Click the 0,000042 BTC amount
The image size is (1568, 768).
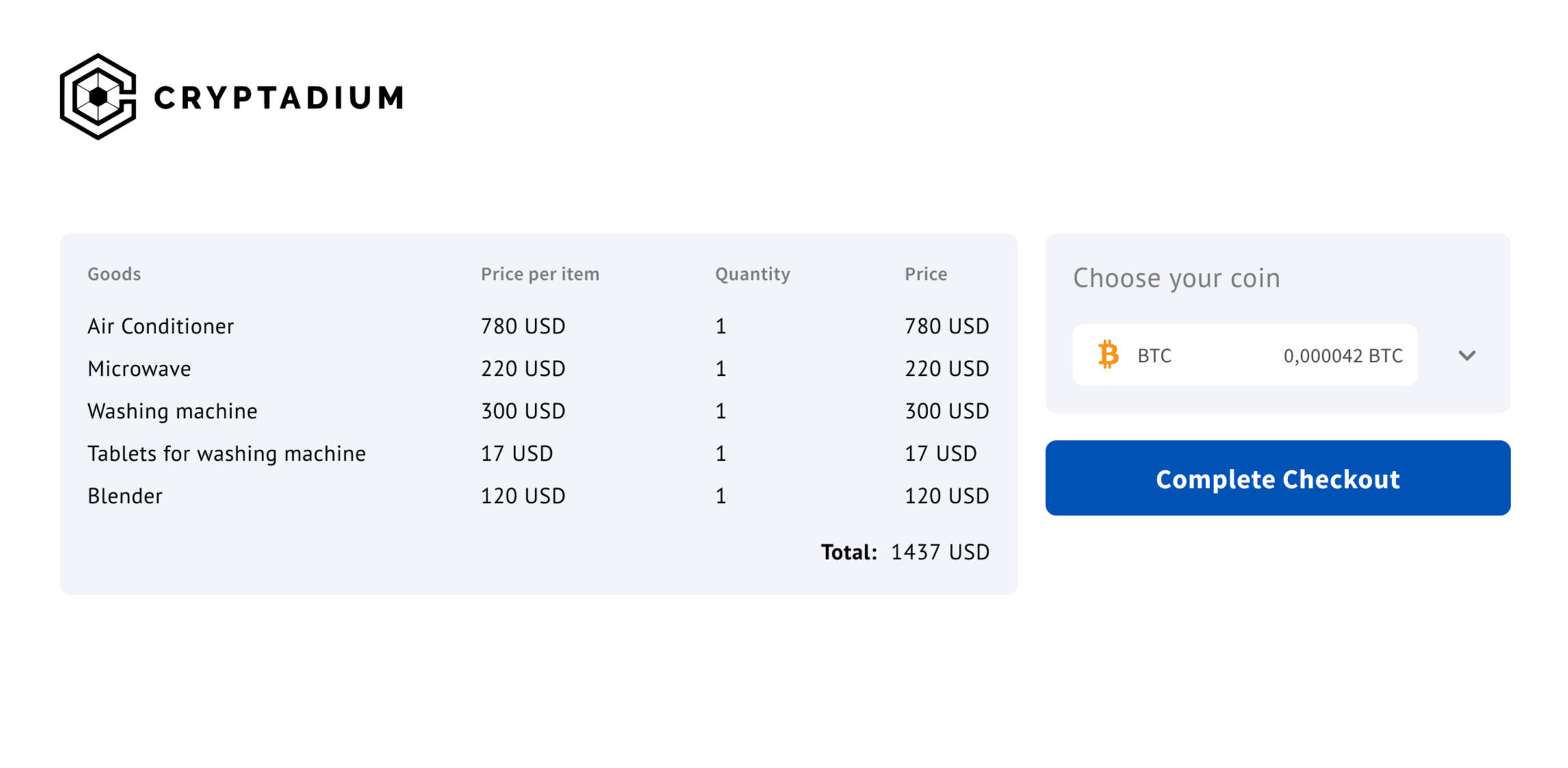point(1342,356)
